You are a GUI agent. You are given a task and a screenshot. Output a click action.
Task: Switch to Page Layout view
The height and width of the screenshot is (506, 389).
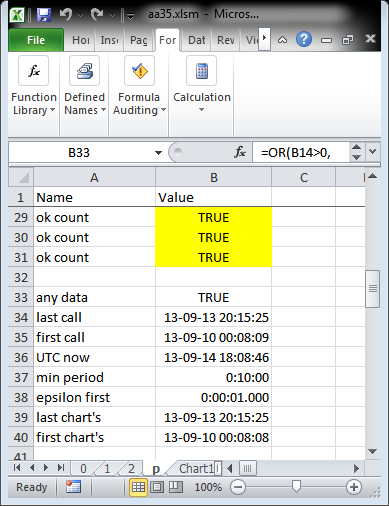pos(157,487)
